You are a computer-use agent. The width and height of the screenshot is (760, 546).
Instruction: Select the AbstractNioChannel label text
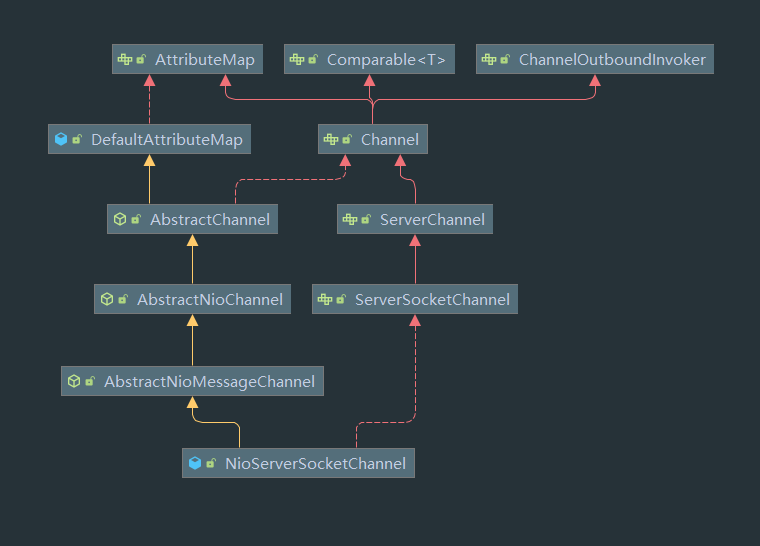coord(210,300)
